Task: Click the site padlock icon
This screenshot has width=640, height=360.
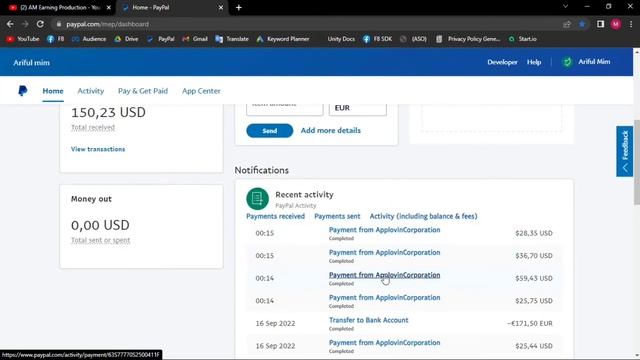Action: (59, 24)
